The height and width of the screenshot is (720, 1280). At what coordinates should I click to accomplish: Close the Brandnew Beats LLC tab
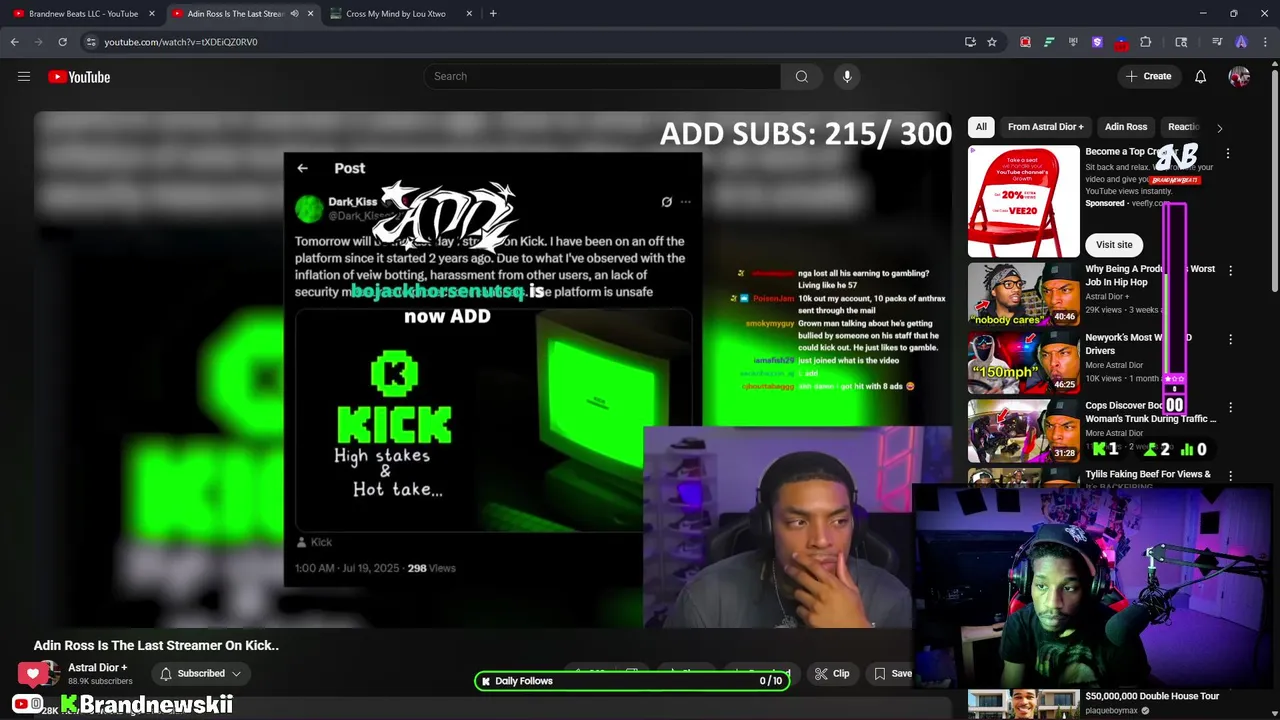coord(152,14)
